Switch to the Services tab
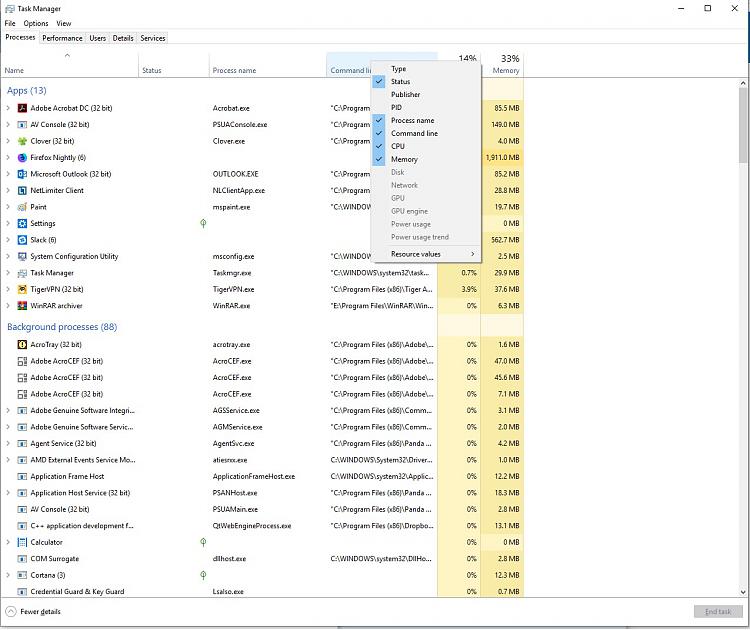The image size is (750, 630). click(153, 38)
